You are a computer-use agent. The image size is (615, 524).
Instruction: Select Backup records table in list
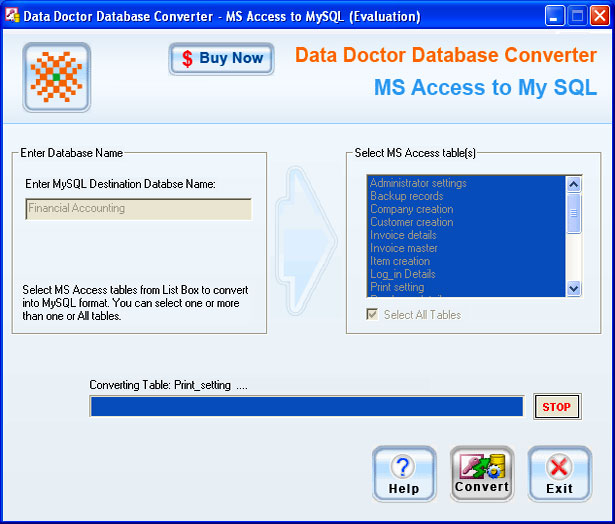[x=466, y=196]
